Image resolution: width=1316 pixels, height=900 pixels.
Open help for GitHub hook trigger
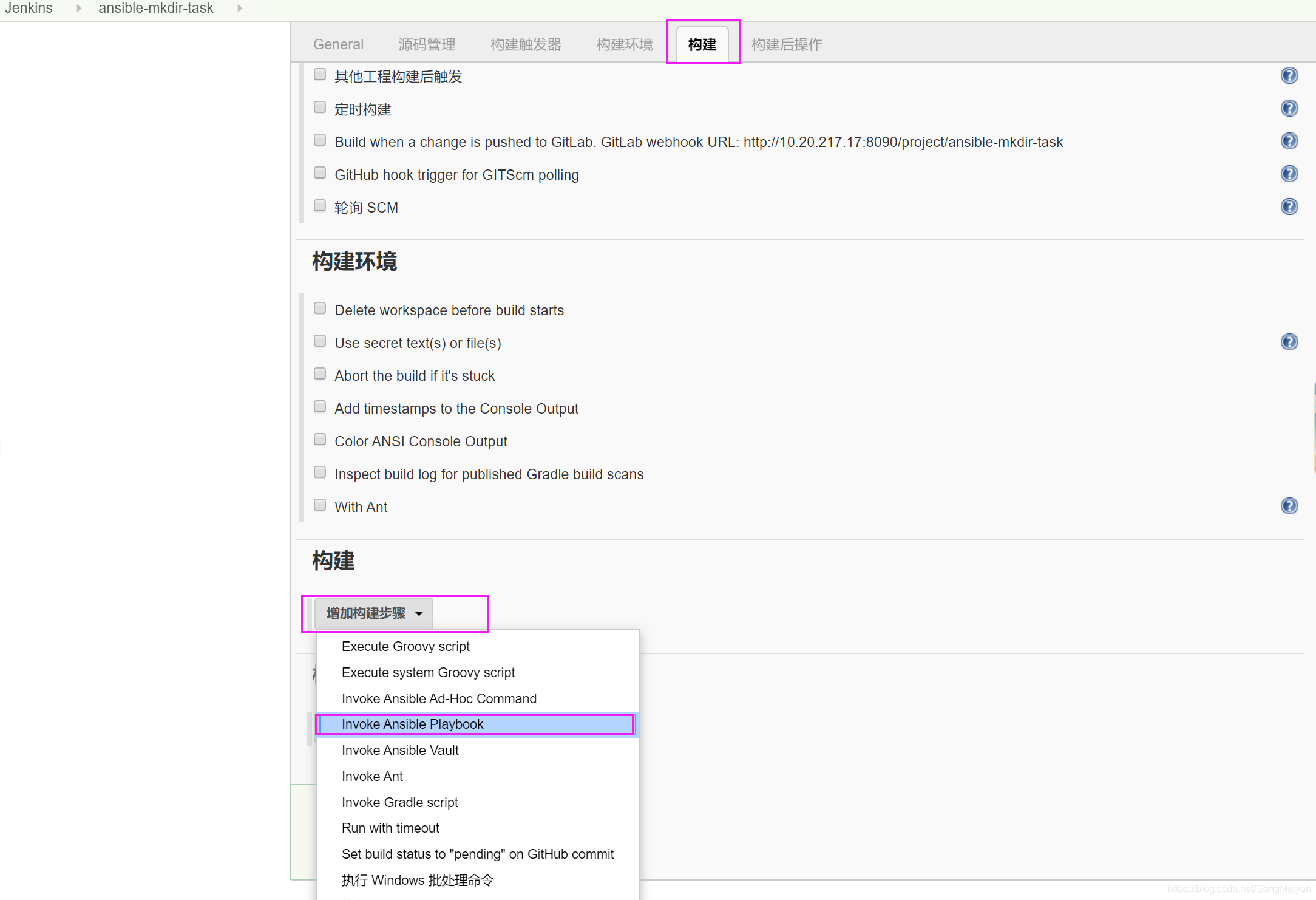(x=1289, y=174)
